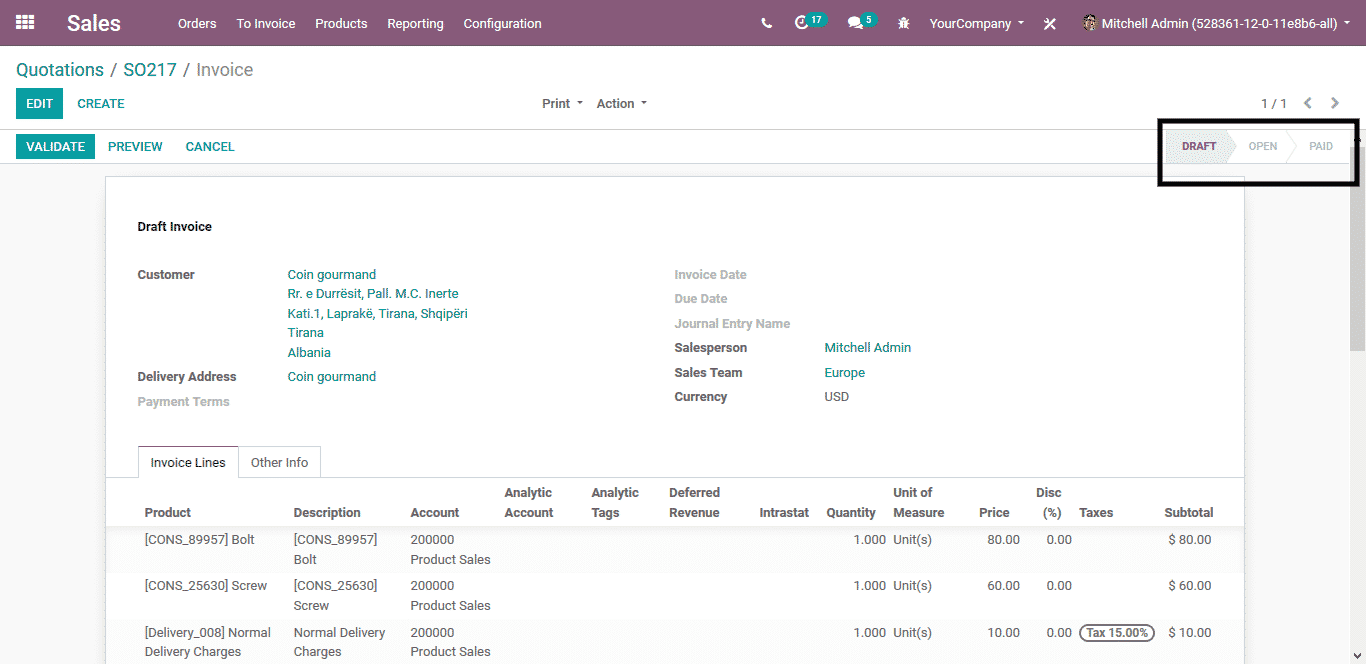
Task: Expand the YourCompany dropdown
Action: [x=976, y=23]
